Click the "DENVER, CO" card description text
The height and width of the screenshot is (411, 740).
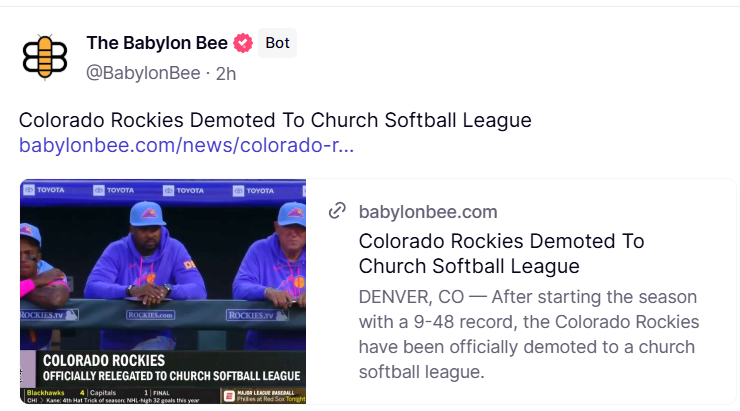click(x=528, y=334)
